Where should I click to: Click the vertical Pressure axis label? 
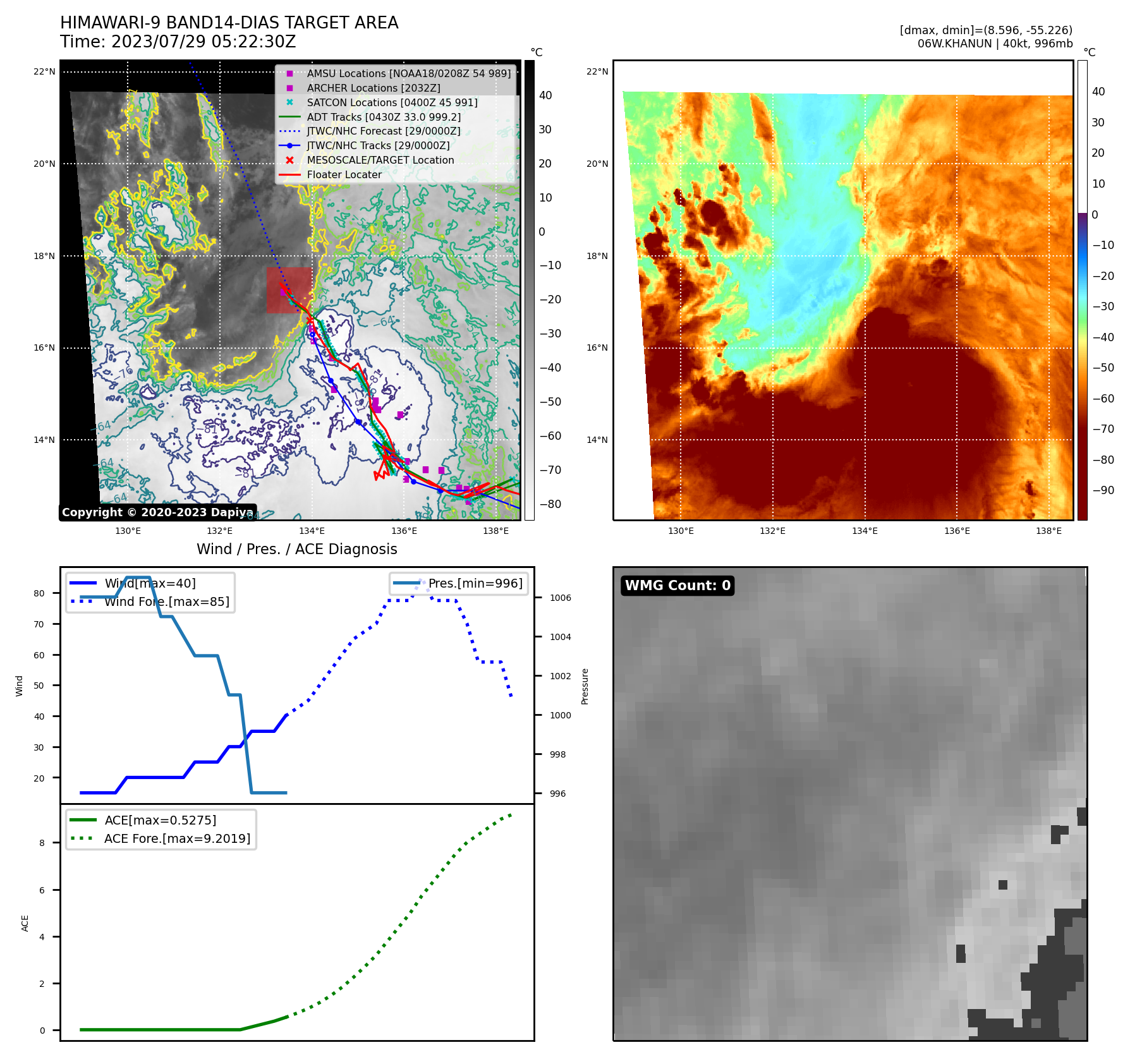pyautogui.click(x=585, y=686)
